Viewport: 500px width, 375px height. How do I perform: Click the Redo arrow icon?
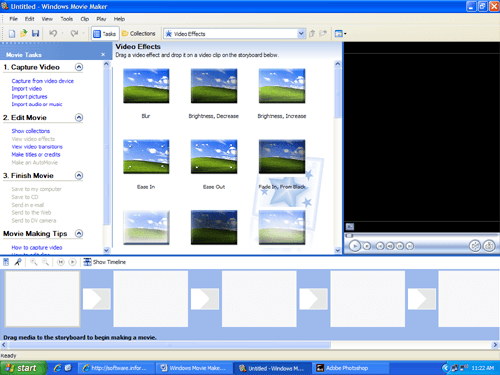[74, 33]
